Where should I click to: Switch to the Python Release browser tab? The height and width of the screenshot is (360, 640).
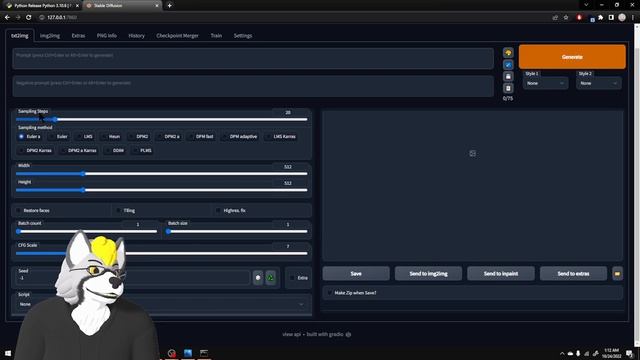[42, 6]
